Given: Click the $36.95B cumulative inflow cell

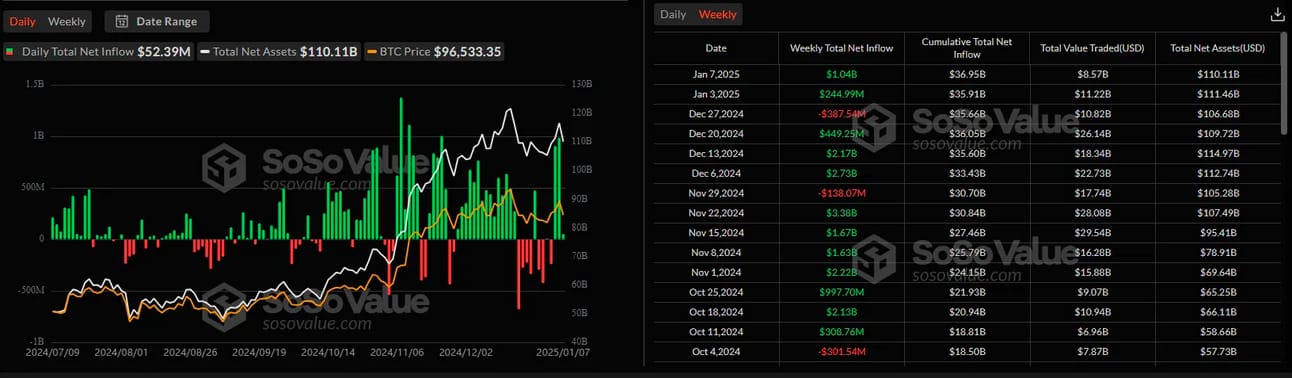Looking at the screenshot, I should [967, 74].
